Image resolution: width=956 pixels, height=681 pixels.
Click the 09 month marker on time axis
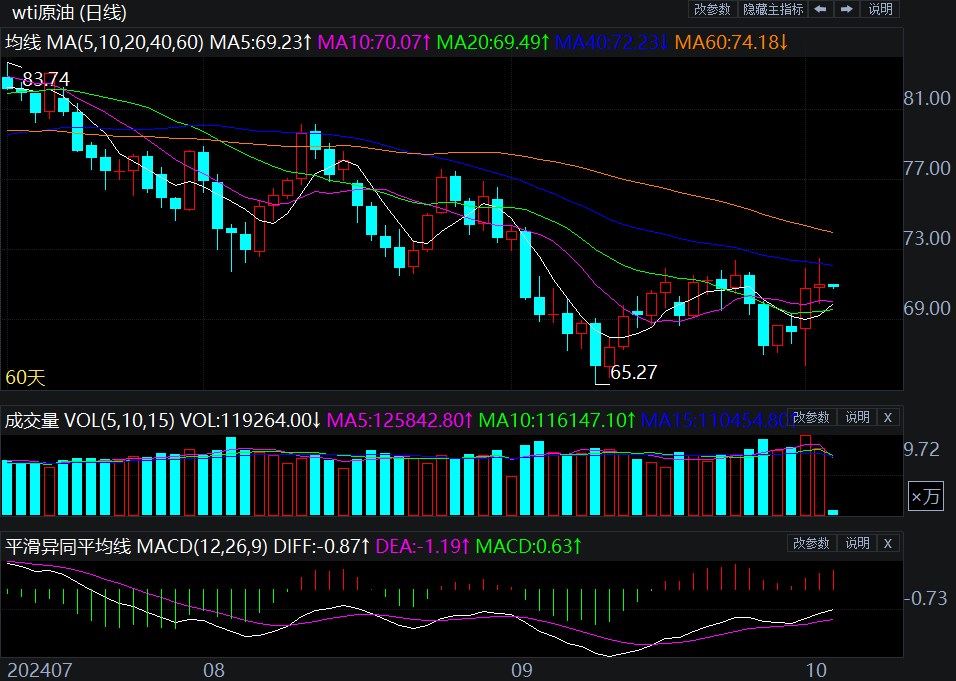tap(520, 669)
